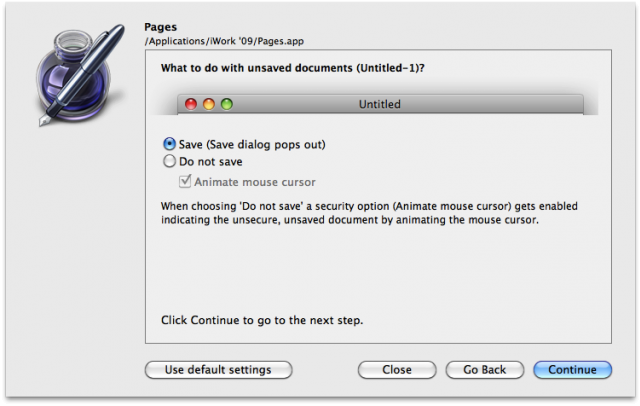Select the Save (Save dialog pops out) radio button

tap(169, 144)
